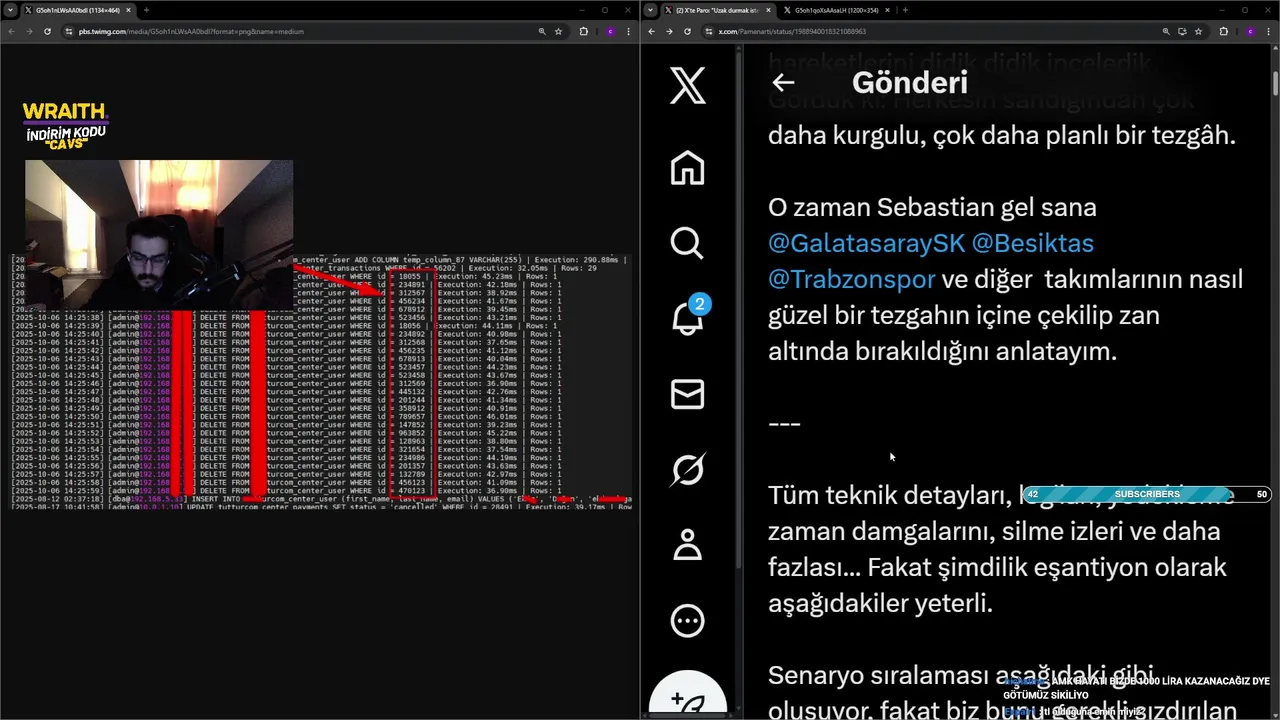Open @Besiktas mention link
This screenshot has width=1280, height=720.
1033,243
